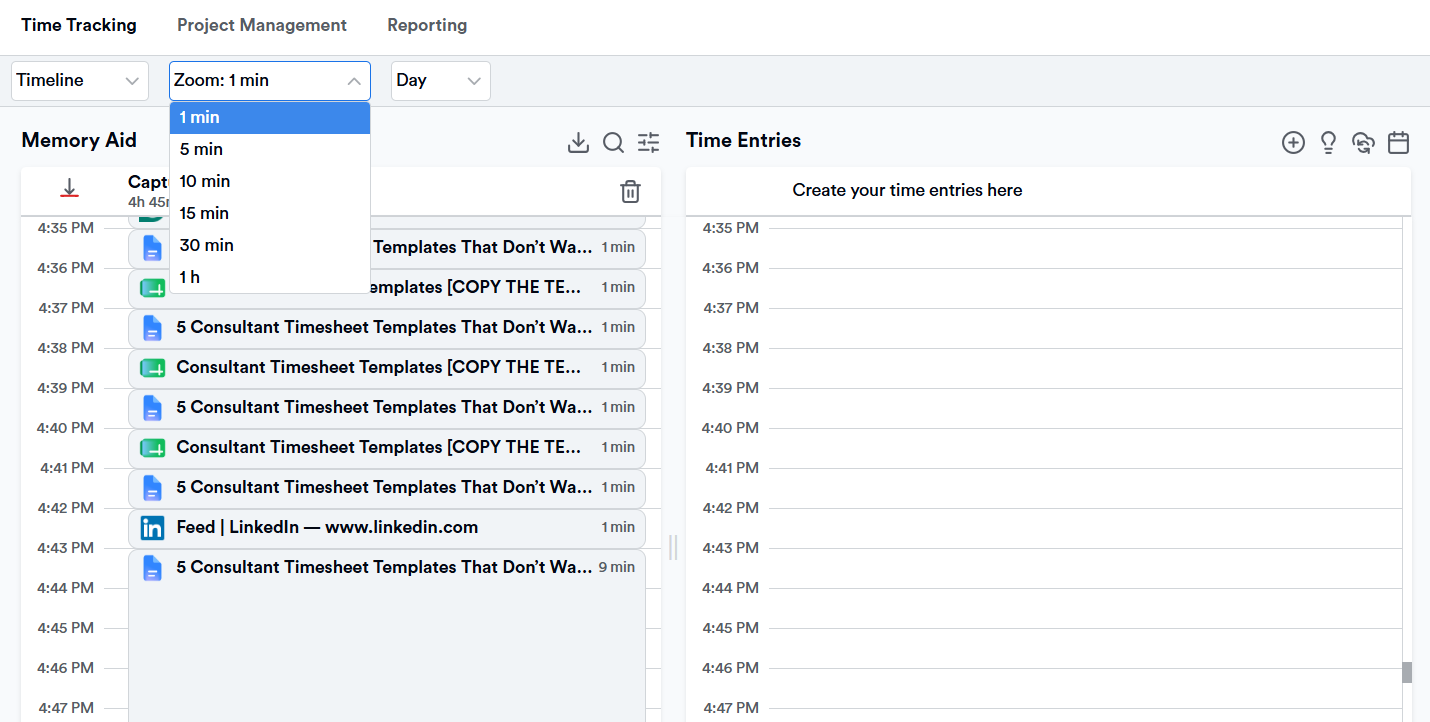1430x722 pixels.
Task: Click the Time Entries heading
Action: pos(743,141)
